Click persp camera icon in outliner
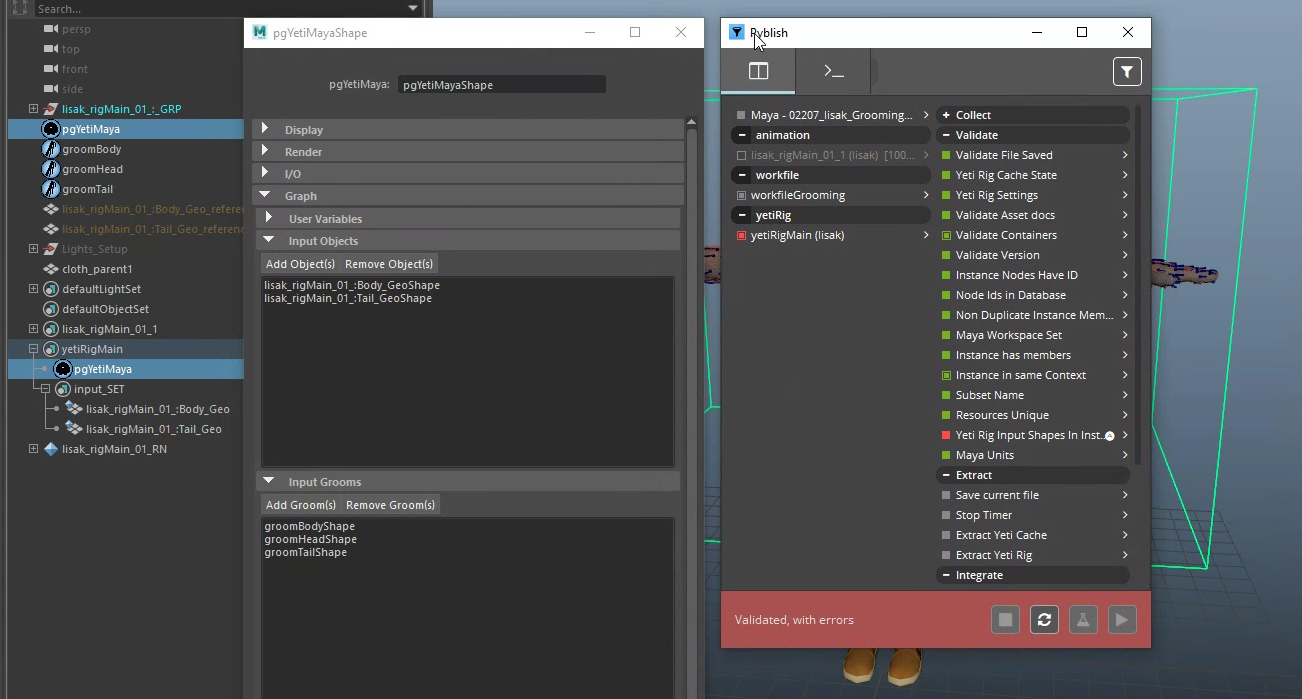 point(51,29)
